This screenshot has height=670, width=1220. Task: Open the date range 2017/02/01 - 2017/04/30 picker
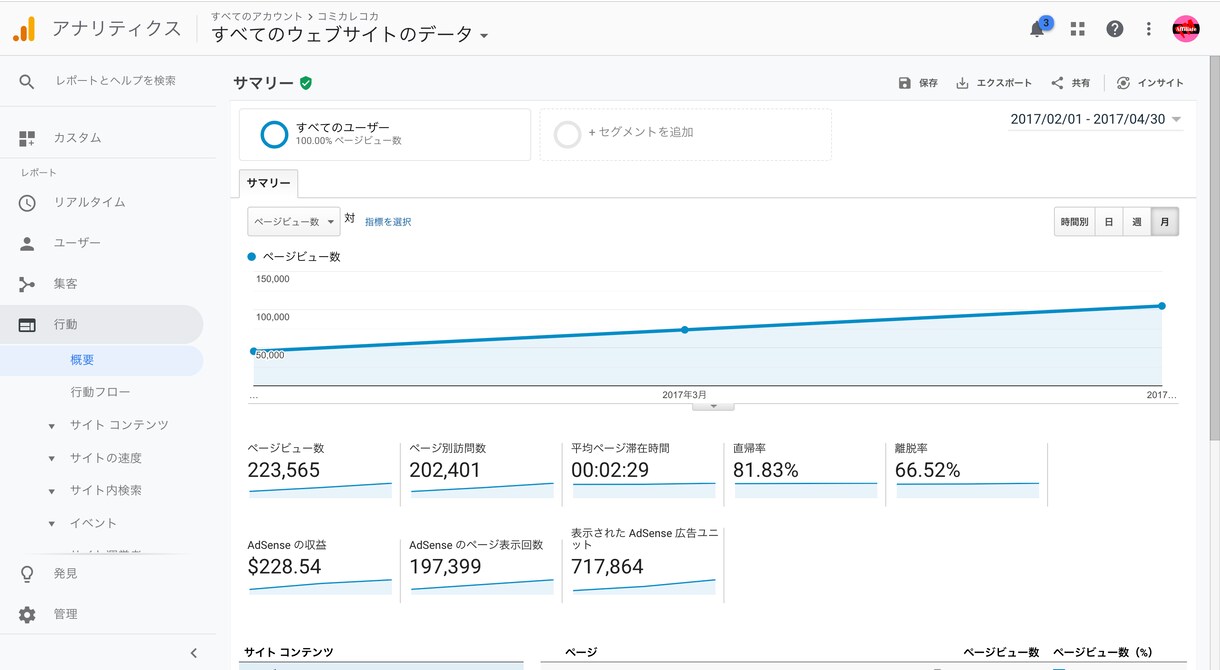click(x=1096, y=119)
